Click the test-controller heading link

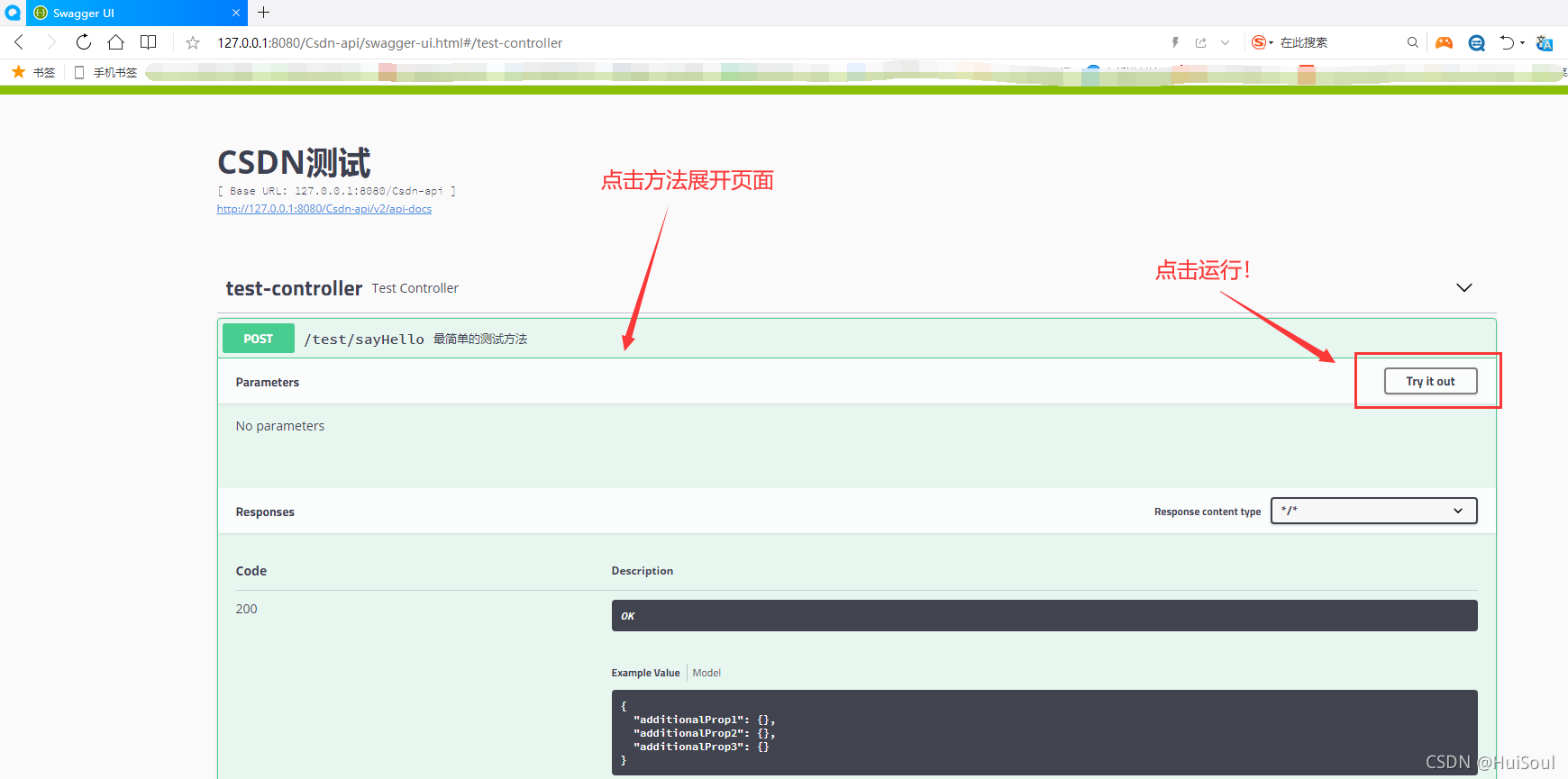[294, 288]
